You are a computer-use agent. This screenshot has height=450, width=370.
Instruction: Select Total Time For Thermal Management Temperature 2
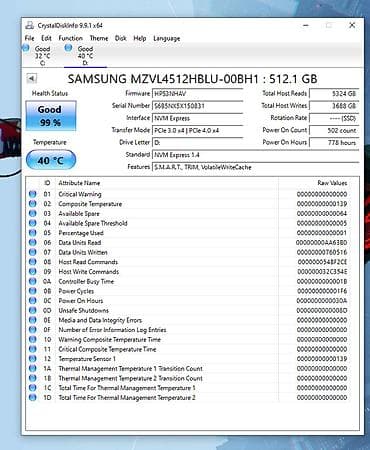127,398
